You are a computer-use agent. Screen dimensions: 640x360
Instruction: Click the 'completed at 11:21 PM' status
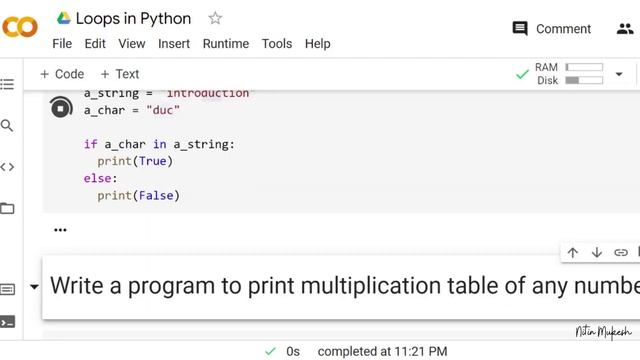coord(382,351)
